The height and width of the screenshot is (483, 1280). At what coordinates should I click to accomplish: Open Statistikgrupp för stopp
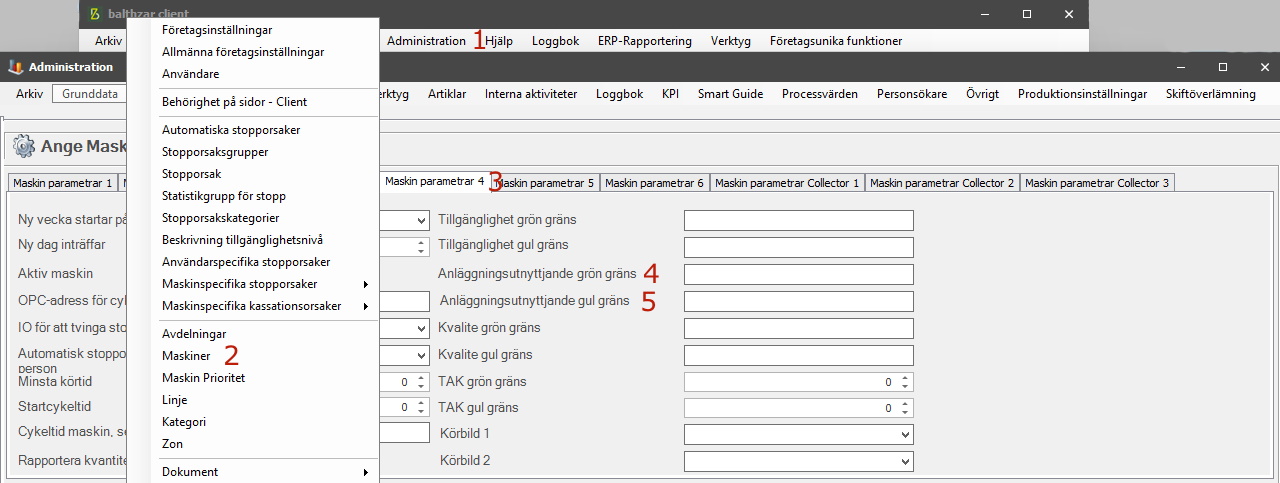[x=223, y=196]
